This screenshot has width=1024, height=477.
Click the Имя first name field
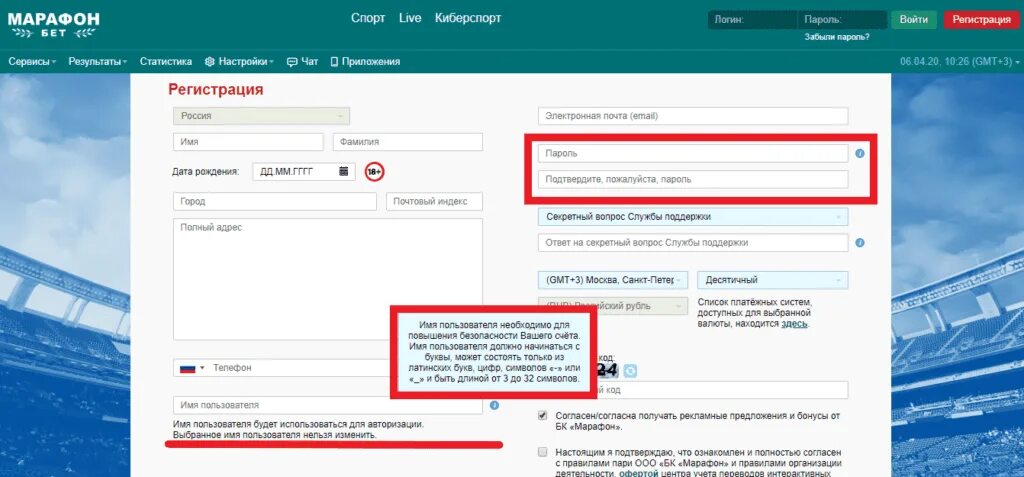point(248,142)
